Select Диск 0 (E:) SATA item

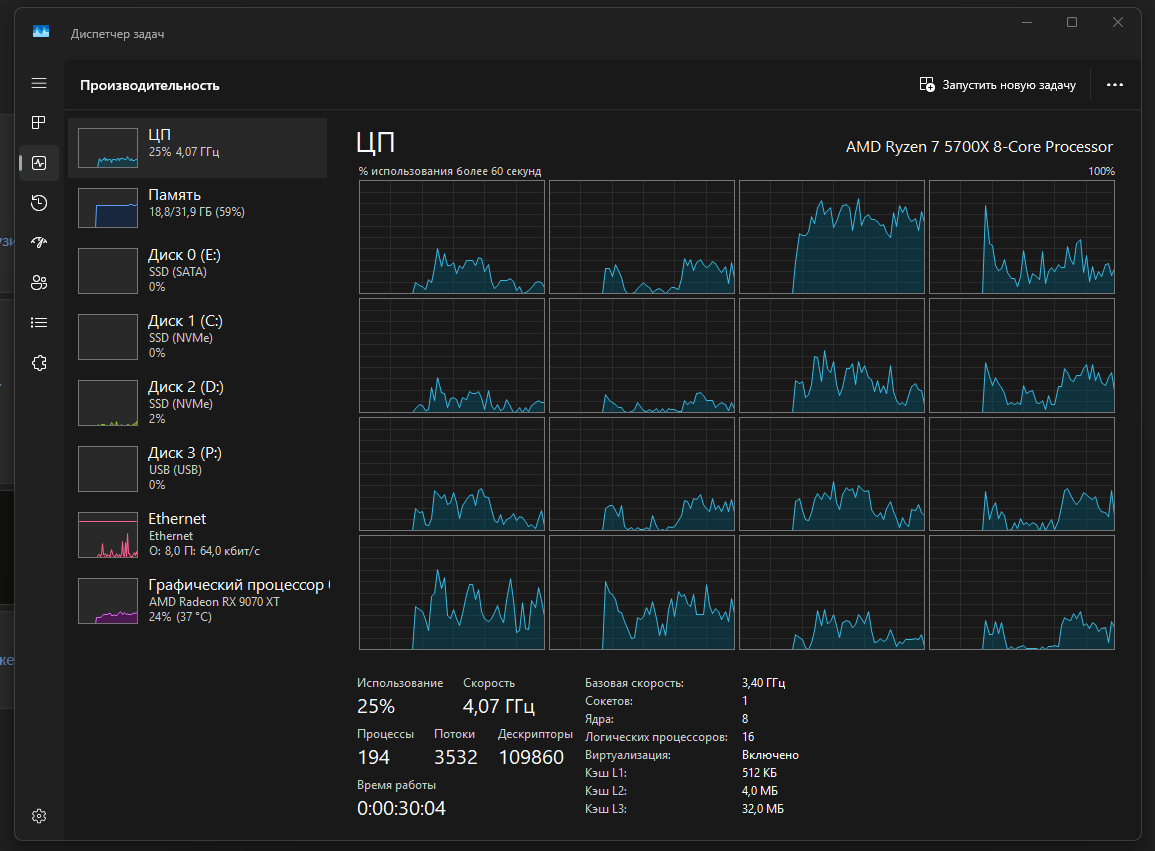pyautogui.click(x=197, y=270)
